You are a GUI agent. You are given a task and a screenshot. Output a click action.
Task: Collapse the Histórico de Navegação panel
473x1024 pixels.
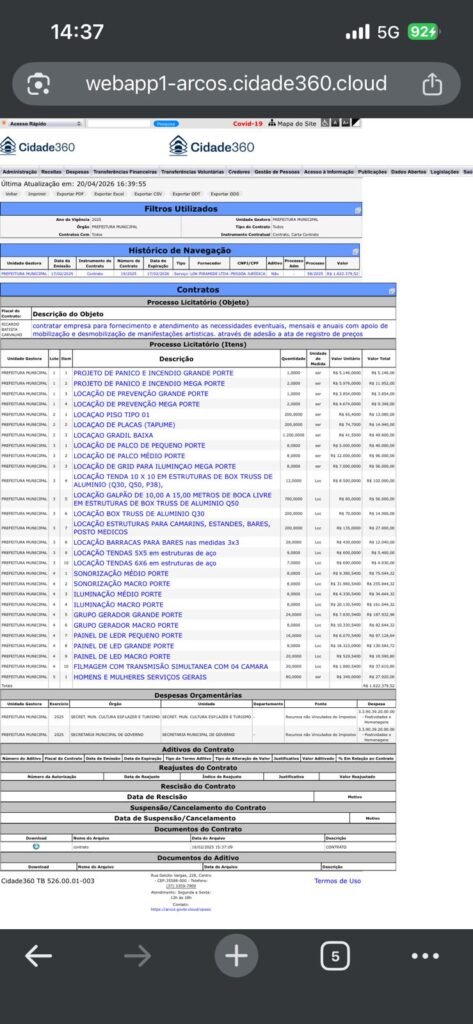point(355,251)
